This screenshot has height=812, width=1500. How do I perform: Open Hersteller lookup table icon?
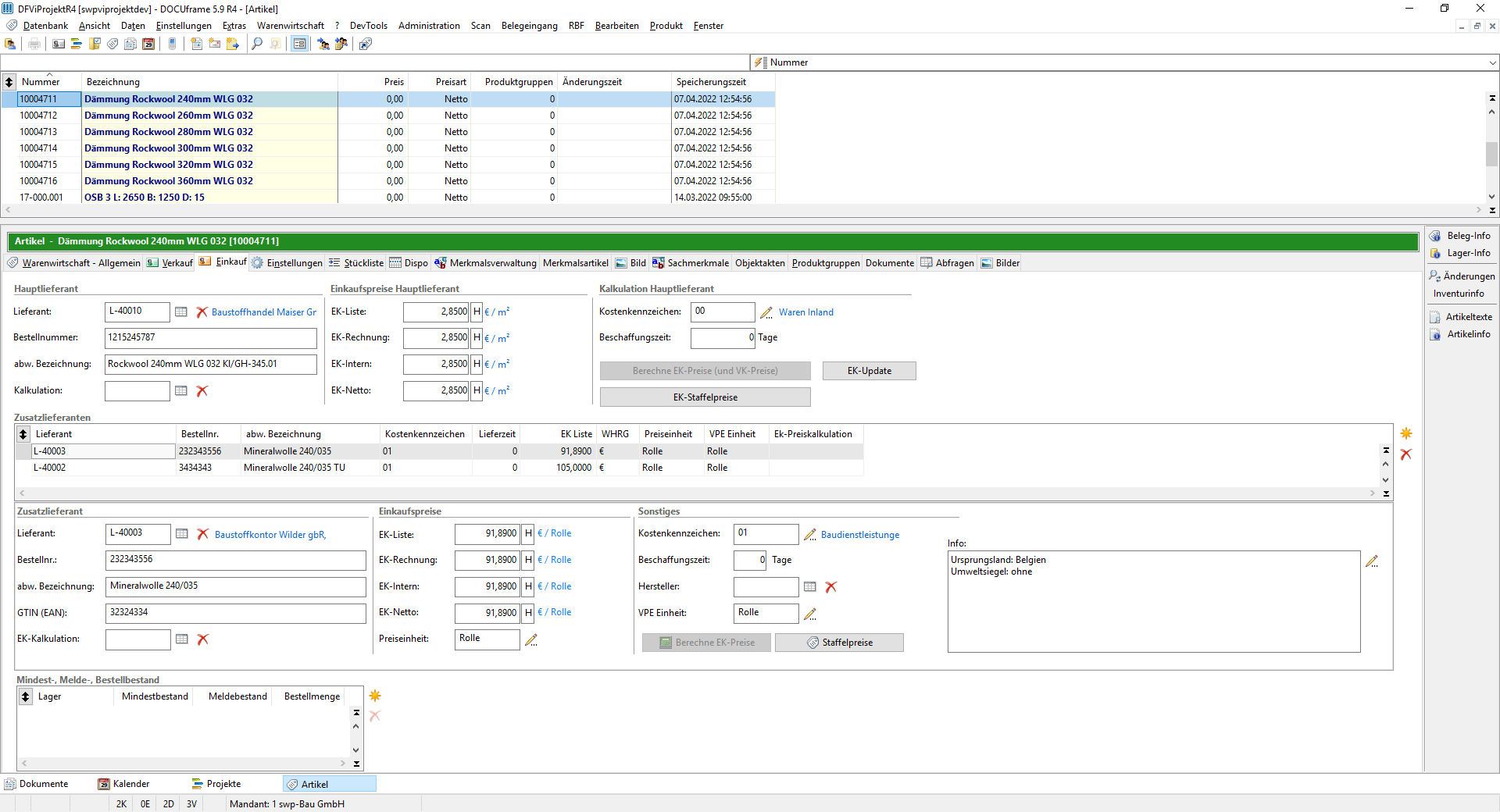[810, 587]
